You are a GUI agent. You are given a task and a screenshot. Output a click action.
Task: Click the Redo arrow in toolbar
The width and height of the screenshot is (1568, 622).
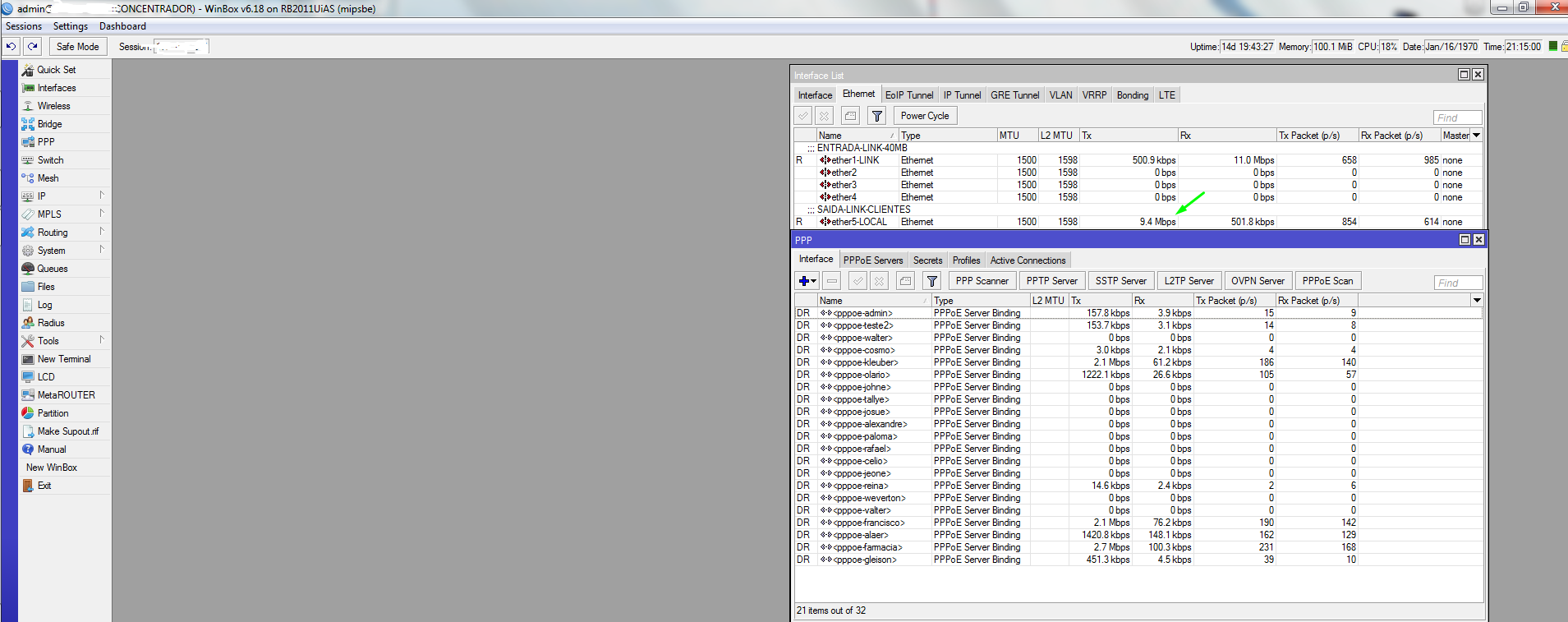click(33, 47)
